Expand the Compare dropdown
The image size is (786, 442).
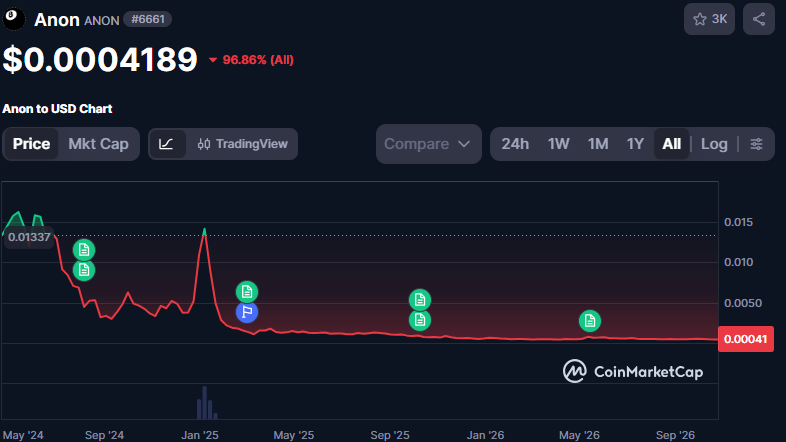429,144
